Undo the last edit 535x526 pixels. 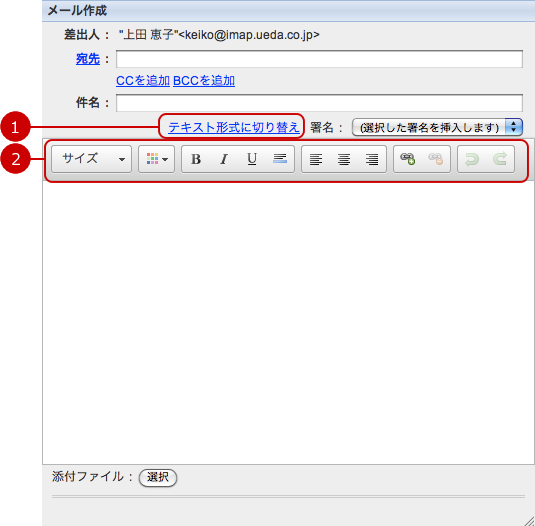tap(472, 159)
